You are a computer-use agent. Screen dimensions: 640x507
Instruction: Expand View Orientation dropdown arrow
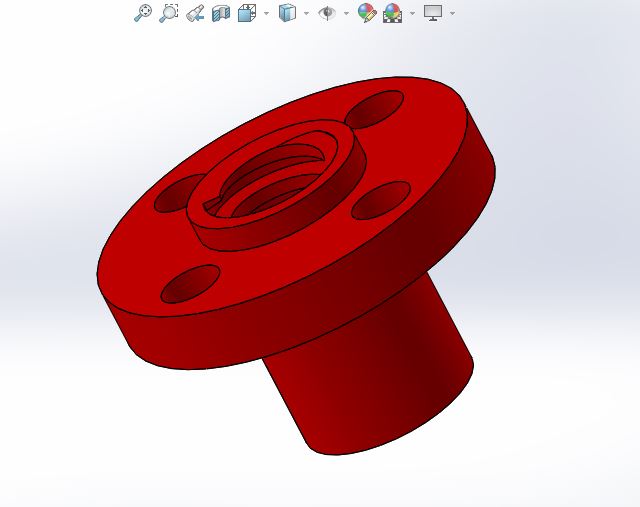[267, 13]
